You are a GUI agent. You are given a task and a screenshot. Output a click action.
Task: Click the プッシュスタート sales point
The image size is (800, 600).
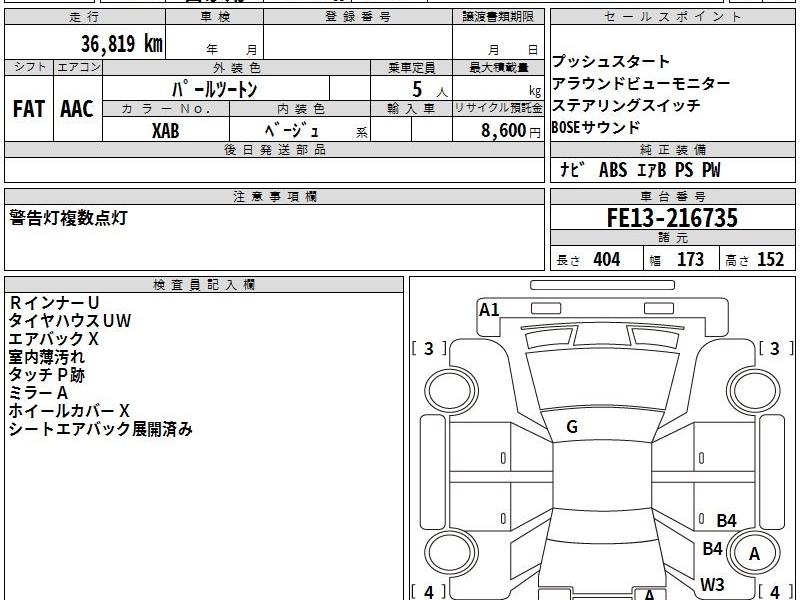611,61
